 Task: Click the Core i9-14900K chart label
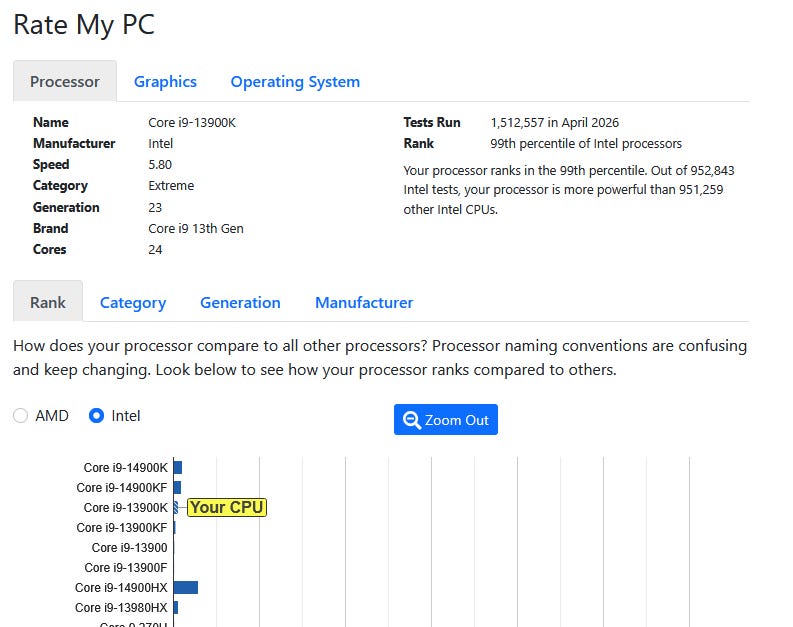pyautogui.click(x=125, y=468)
